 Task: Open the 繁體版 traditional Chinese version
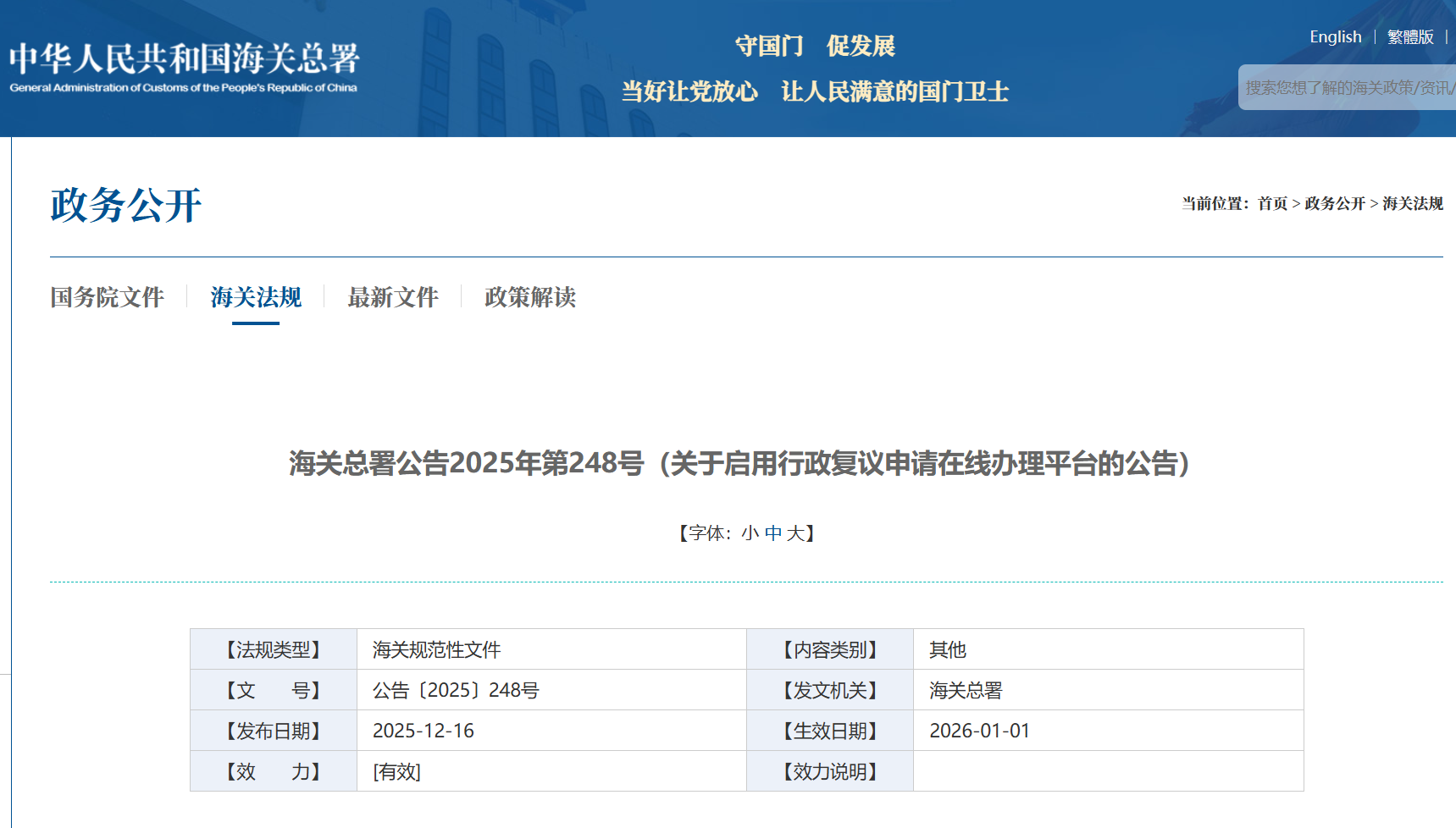(1409, 36)
